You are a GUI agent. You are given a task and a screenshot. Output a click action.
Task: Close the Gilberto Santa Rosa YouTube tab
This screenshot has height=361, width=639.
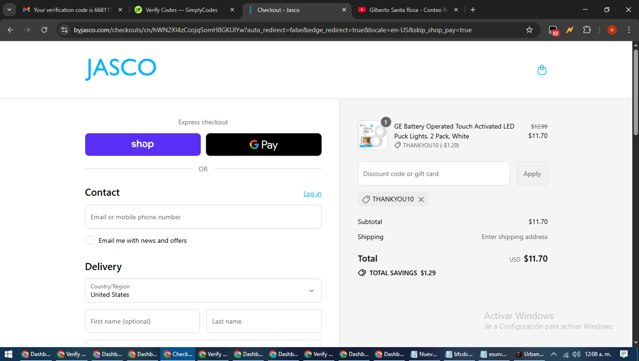tap(456, 10)
